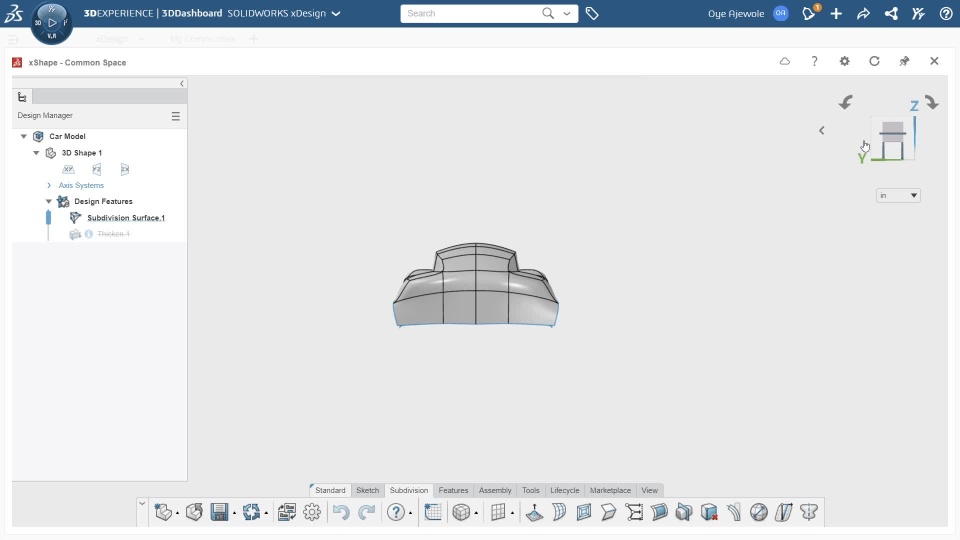The width and height of the screenshot is (960, 540).
Task: Collapse the Design Features node
Action: coord(49,201)
